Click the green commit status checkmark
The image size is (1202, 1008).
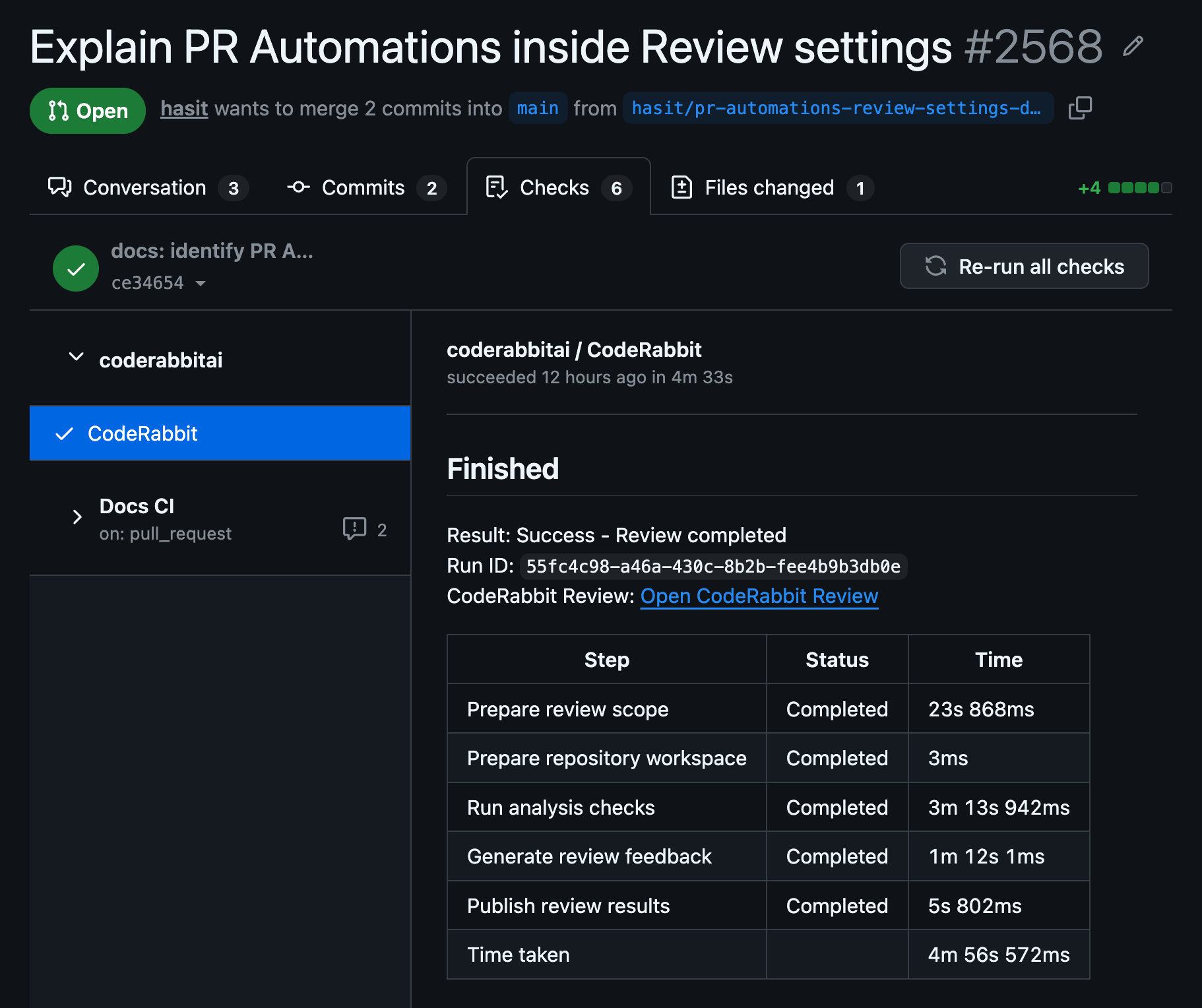click(76, 268)
